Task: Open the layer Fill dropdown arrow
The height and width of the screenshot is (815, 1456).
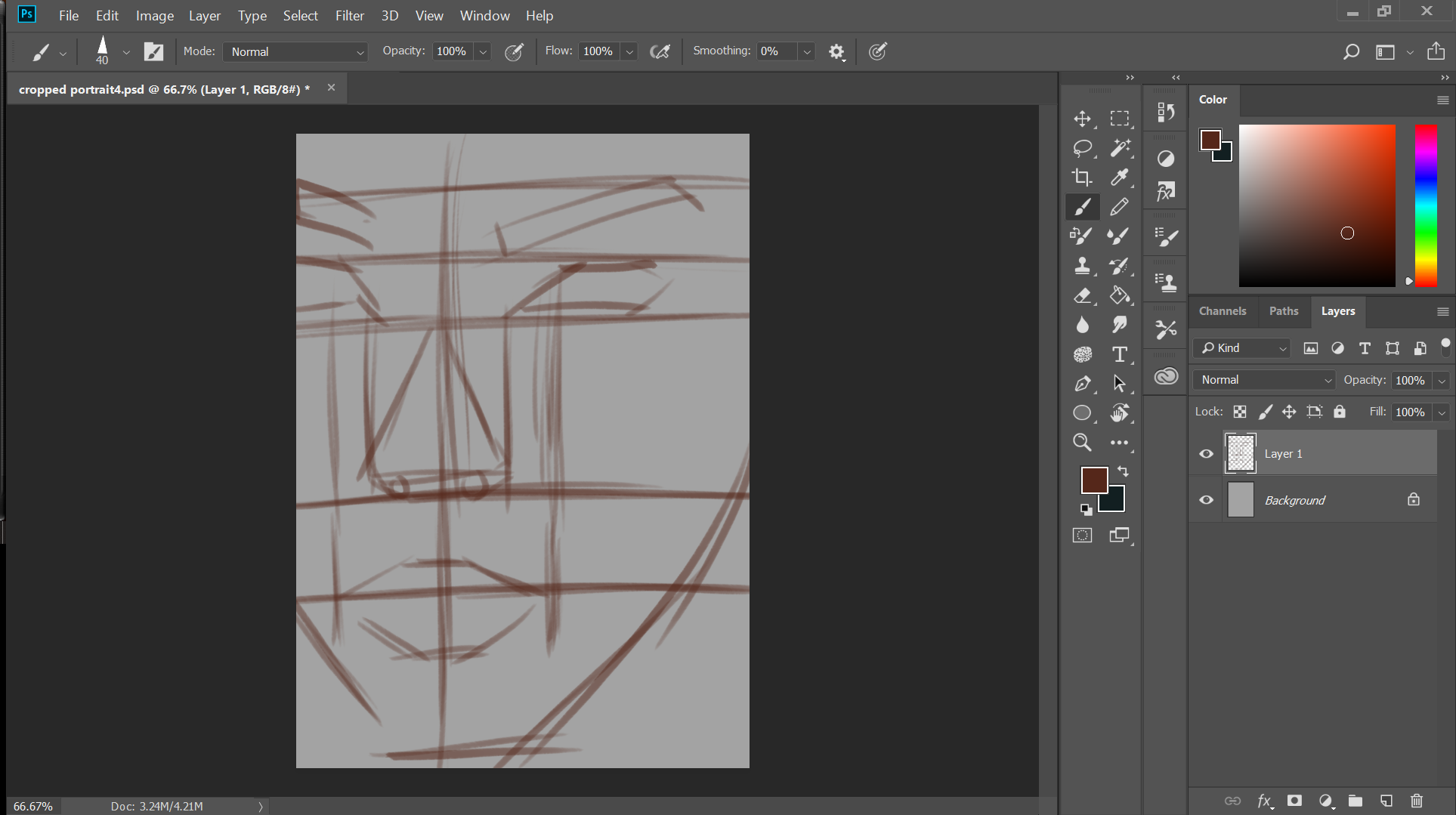Action: [x=1442, y=412]
